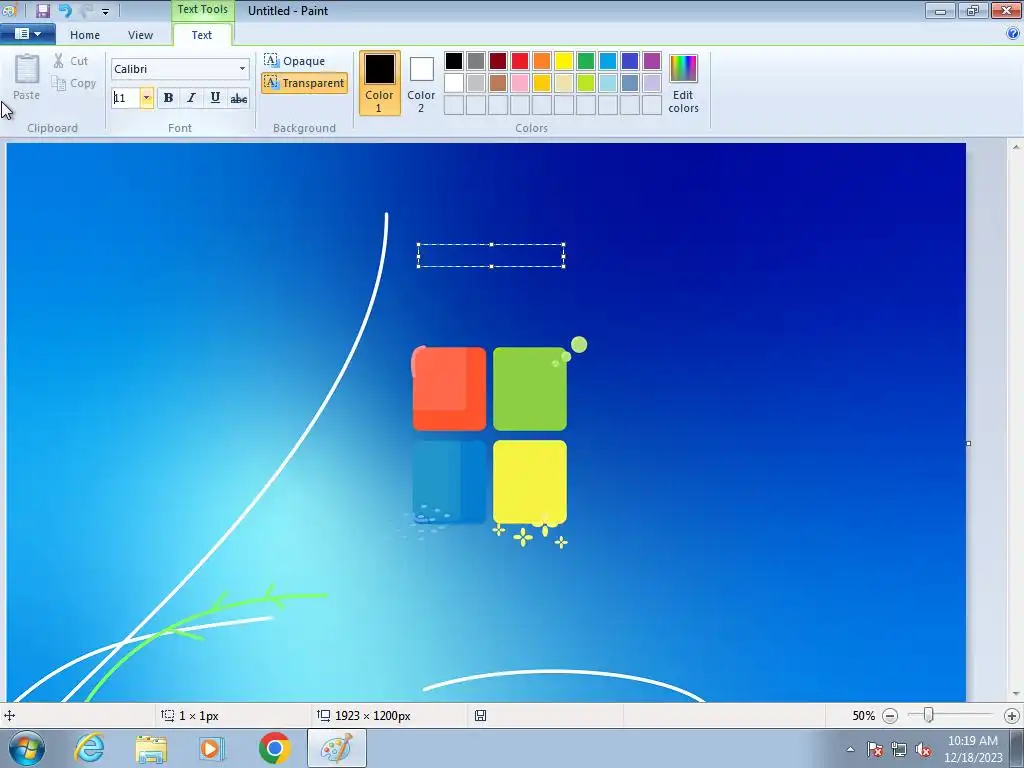
Task: Switch to the View tab
Action: click(x=140, y=35)
